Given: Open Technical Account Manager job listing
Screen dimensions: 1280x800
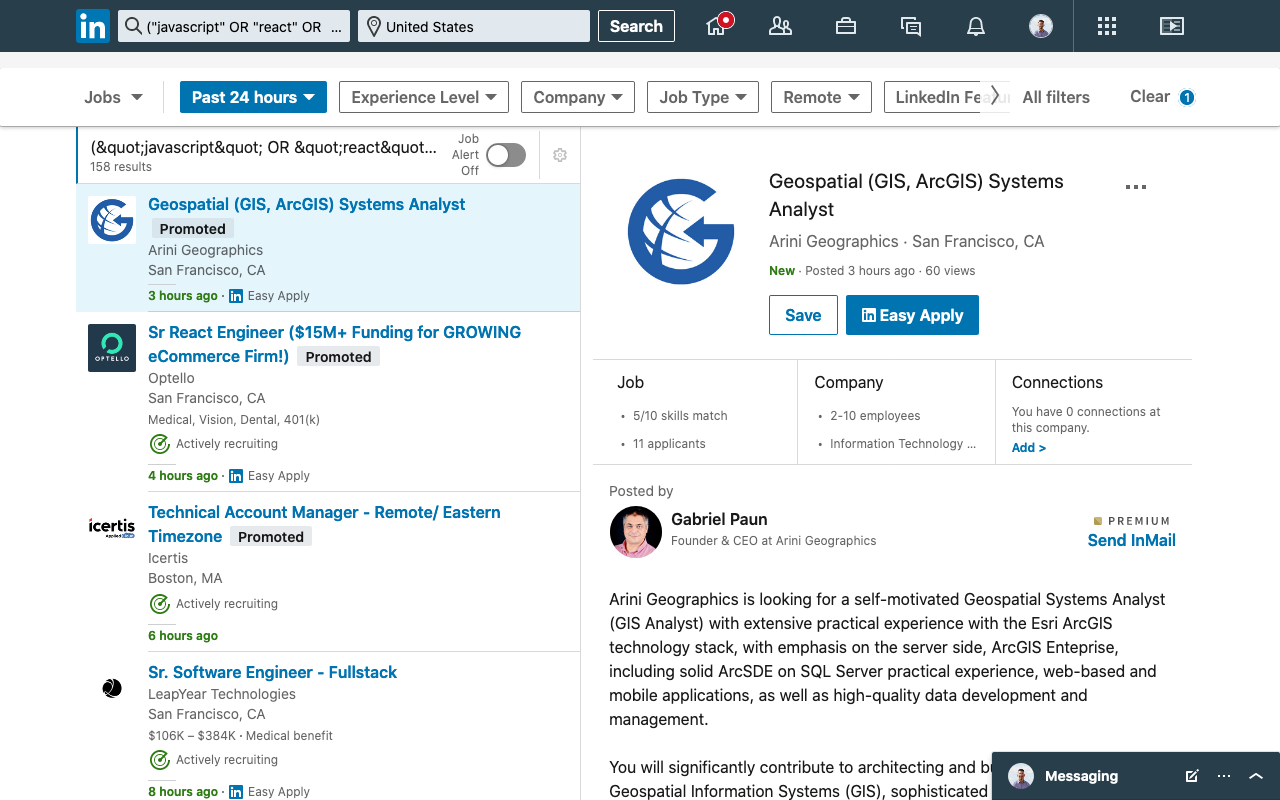Looking at the screenshot, I should 324,524.
